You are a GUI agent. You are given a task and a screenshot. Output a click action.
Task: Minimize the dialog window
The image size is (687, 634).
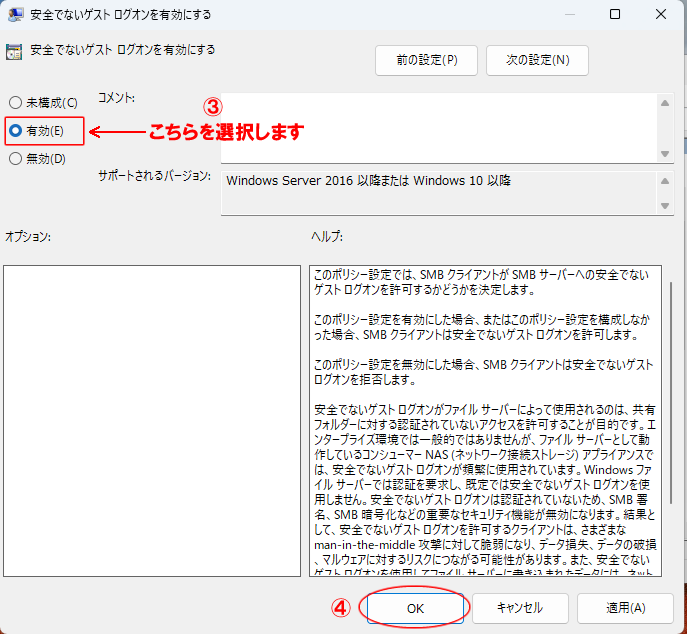pyautogui.click(x=570, y=14)
